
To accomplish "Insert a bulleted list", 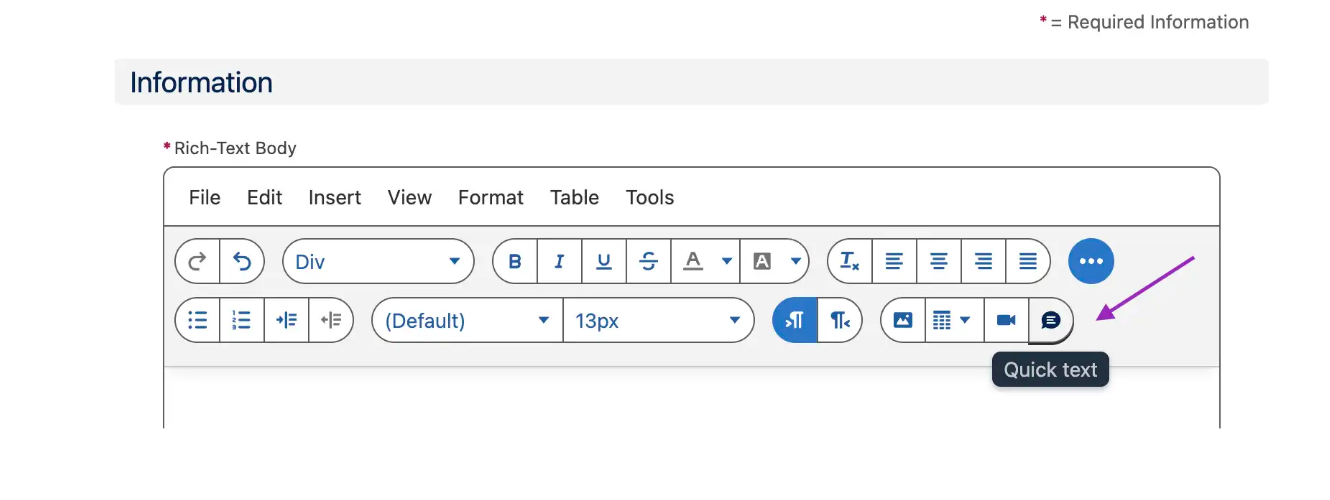I will (x=197, y=320).
